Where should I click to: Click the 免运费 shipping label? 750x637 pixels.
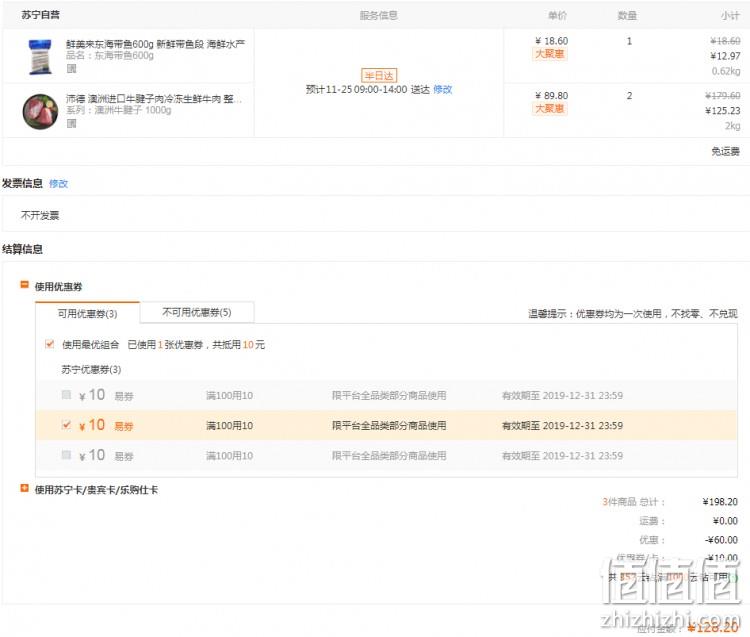725,152
